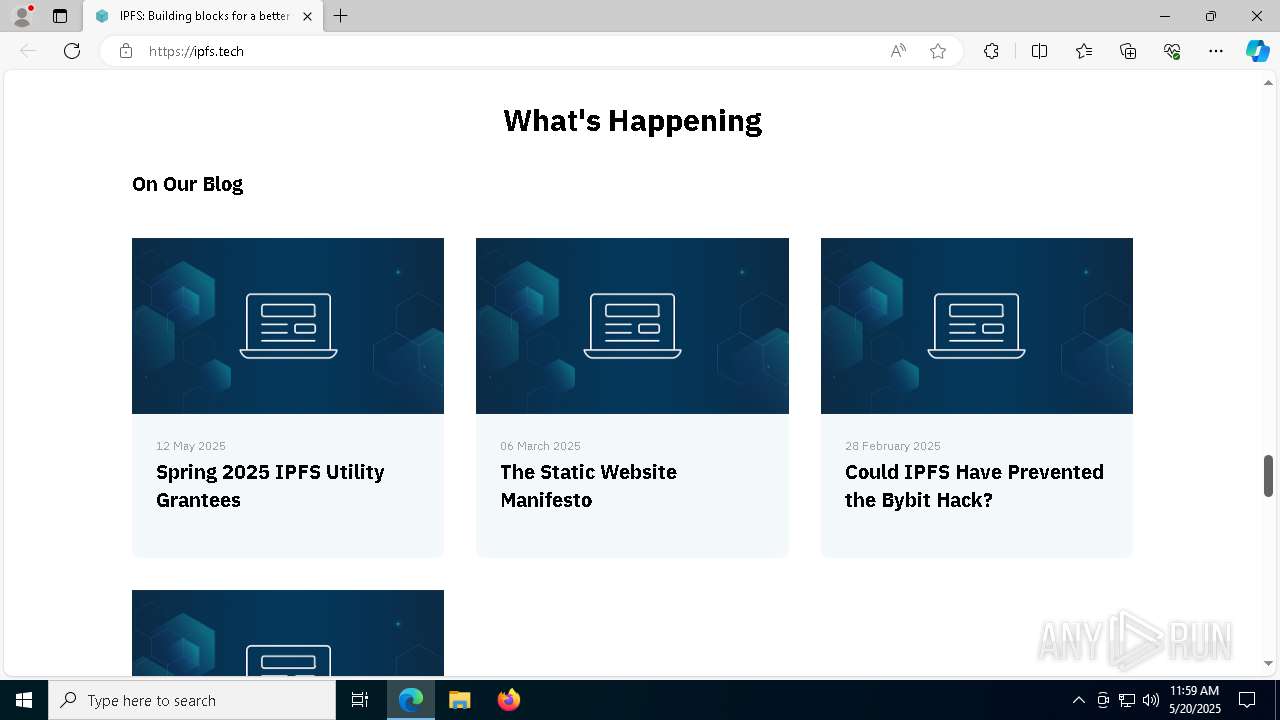Open Could IPFS Have Prevented Bybit Hack post
This screenshot has height=720, width=1280.
(974, 486)
